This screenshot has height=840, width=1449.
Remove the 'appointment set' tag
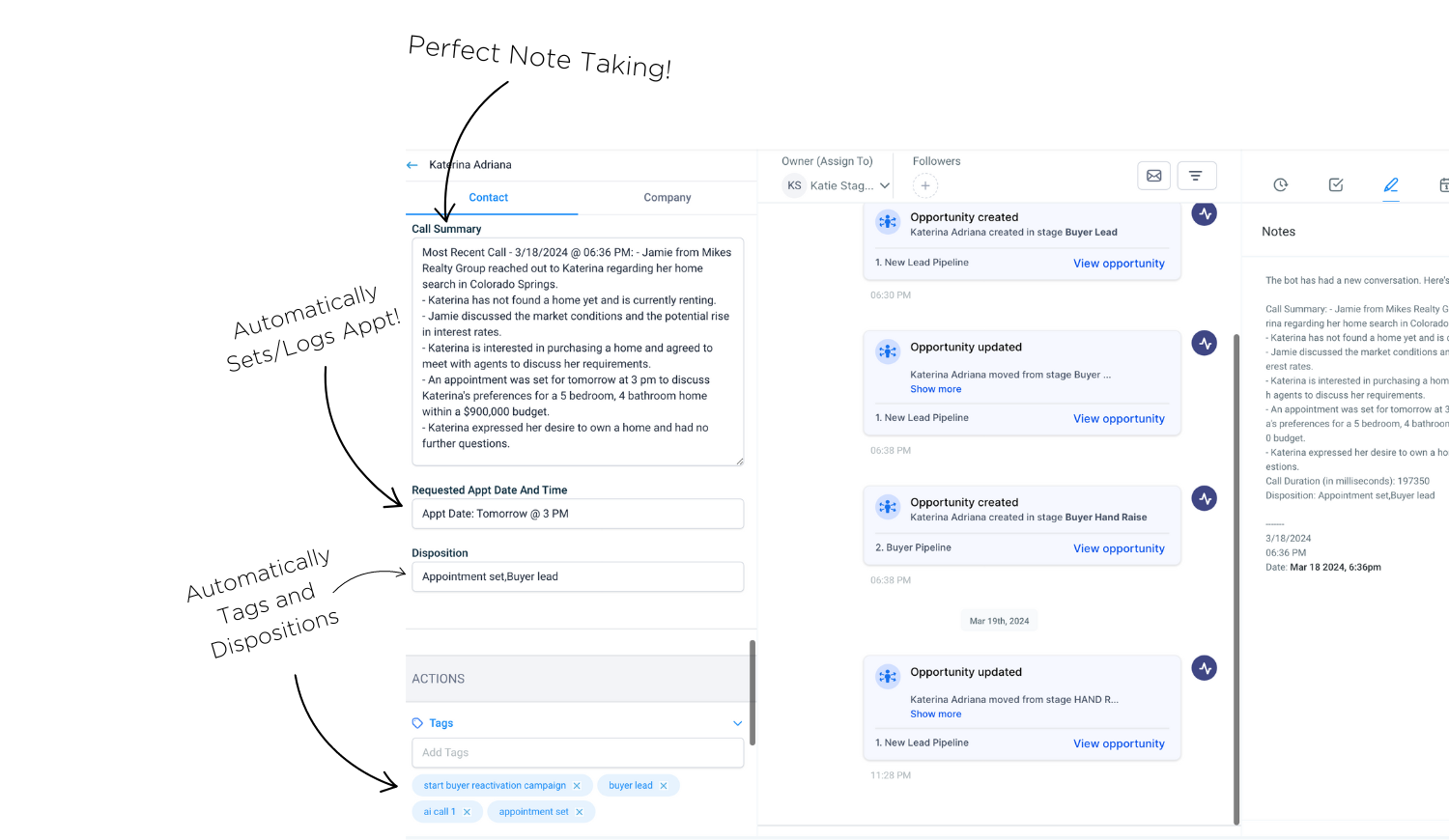coord(580,812)
